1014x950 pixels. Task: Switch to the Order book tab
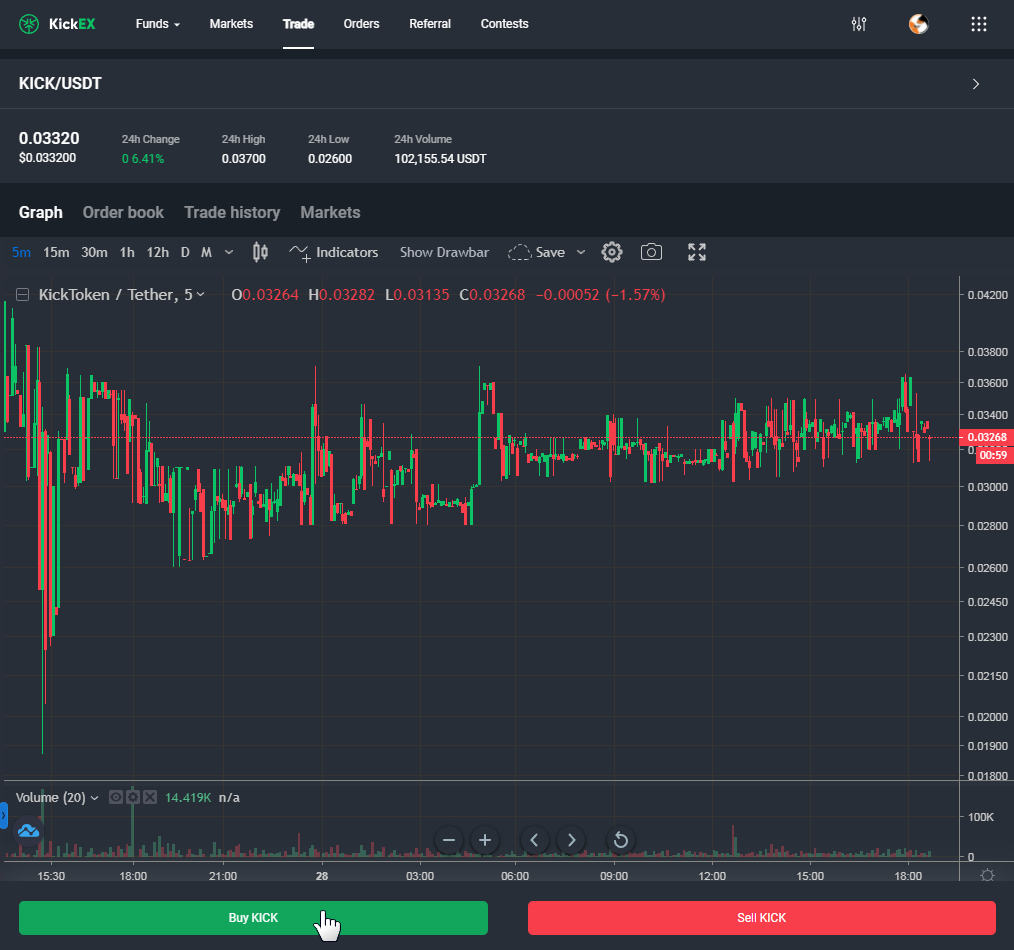pos(123,212)
